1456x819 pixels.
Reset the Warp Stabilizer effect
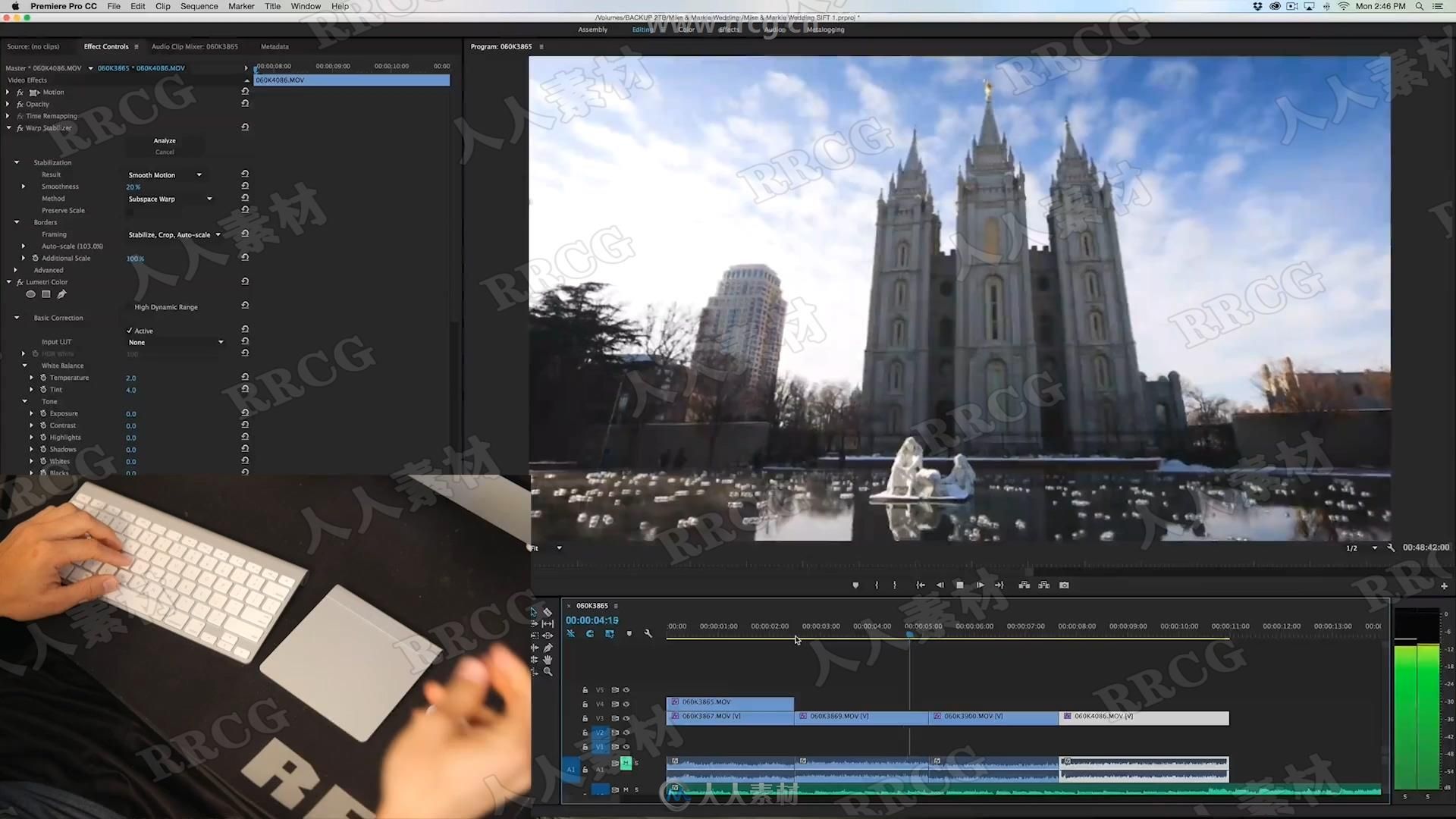[x=245, y=127]
